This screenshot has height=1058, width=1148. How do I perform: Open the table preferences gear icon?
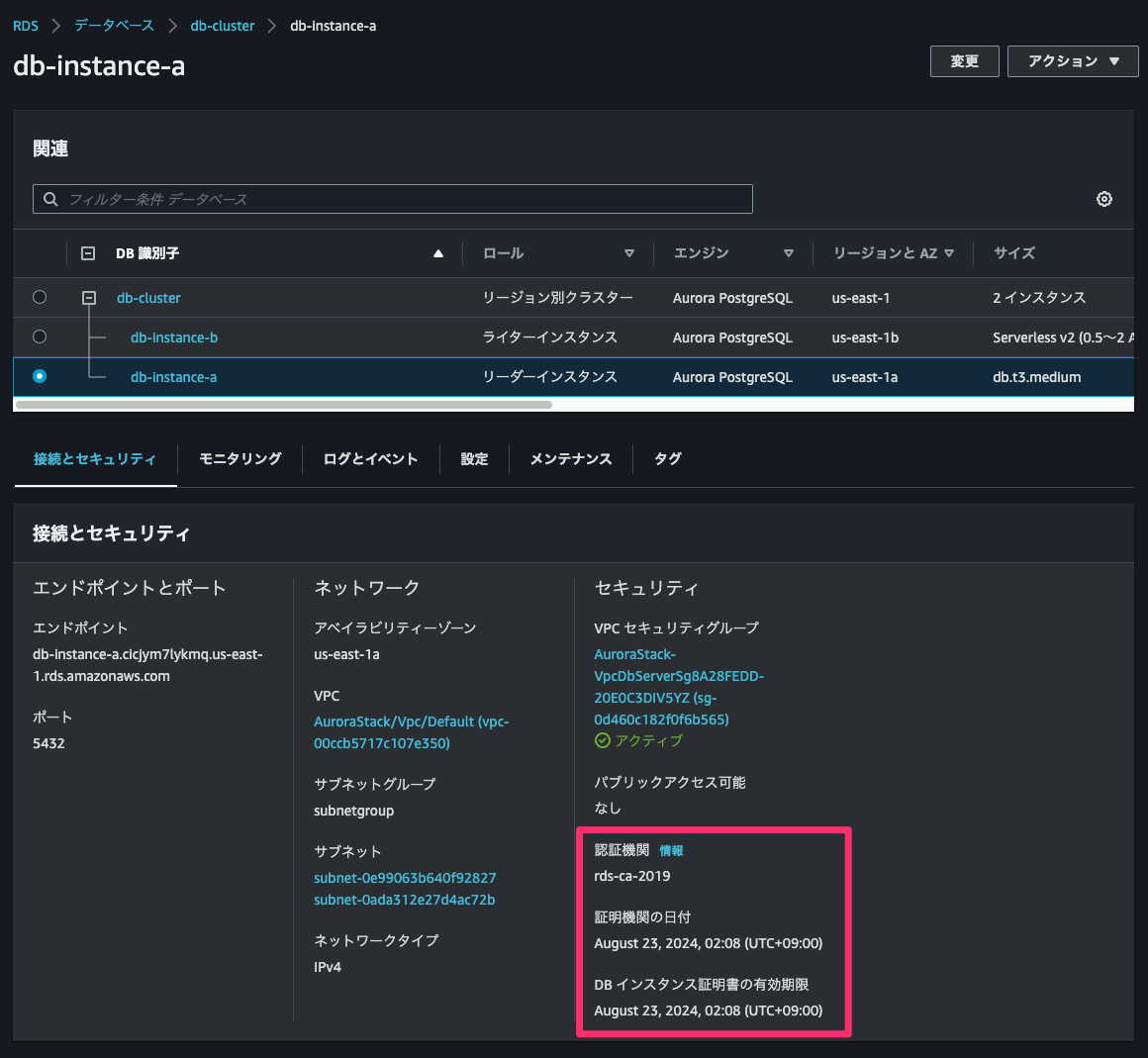1103,199
